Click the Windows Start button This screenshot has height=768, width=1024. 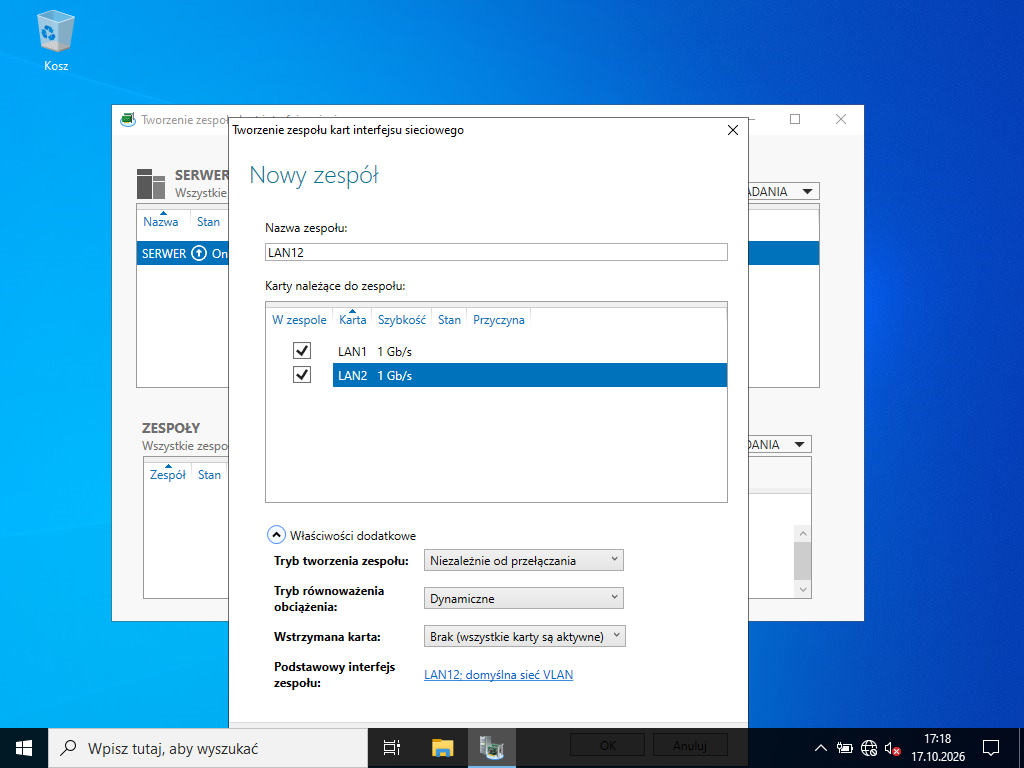point(24,748)
